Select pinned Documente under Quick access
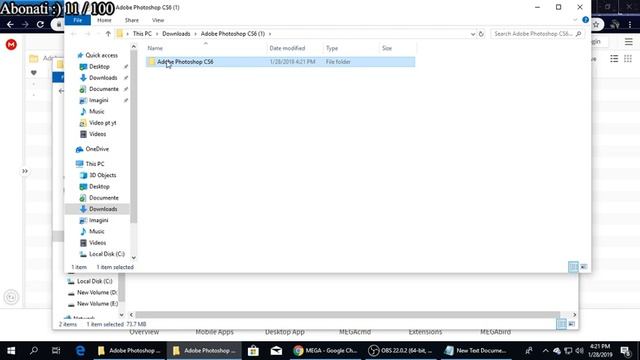640x360 pixels. click(104, 89)
